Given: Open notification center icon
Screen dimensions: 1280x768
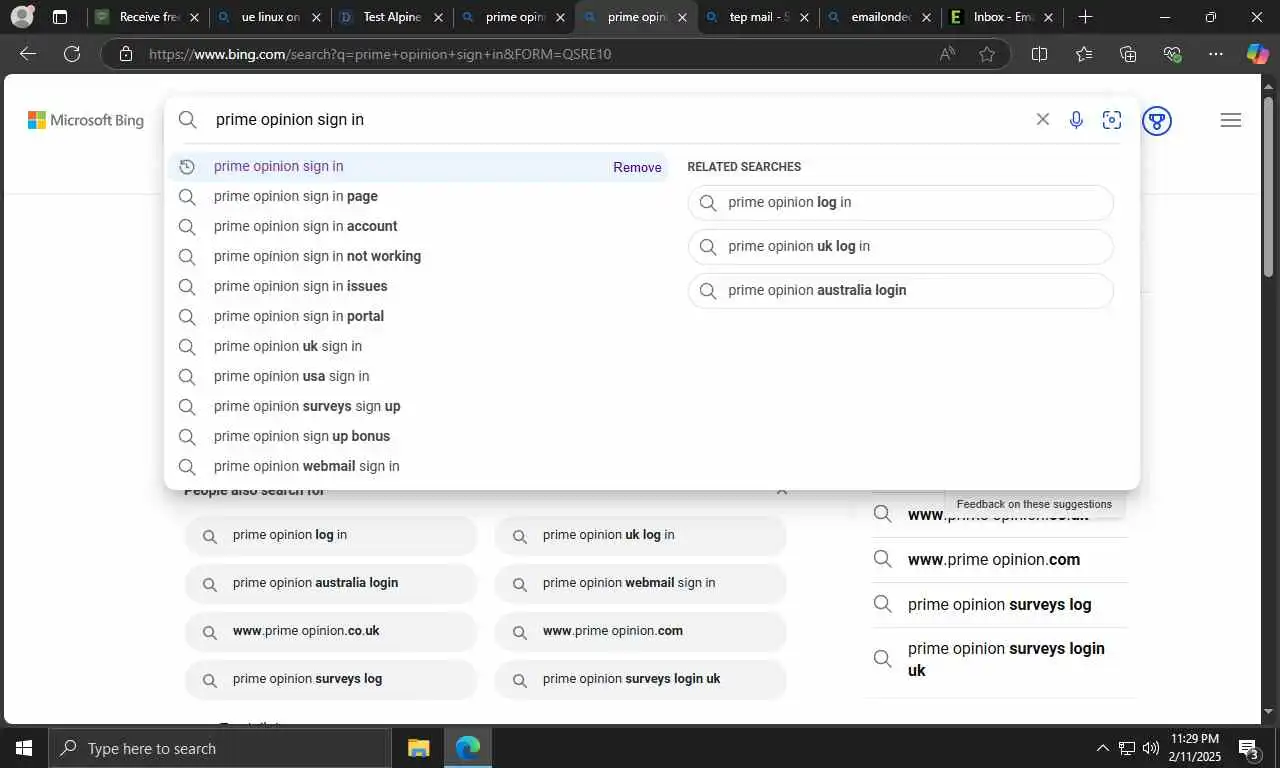Looking at the screenshot, I should point(1248,748).
